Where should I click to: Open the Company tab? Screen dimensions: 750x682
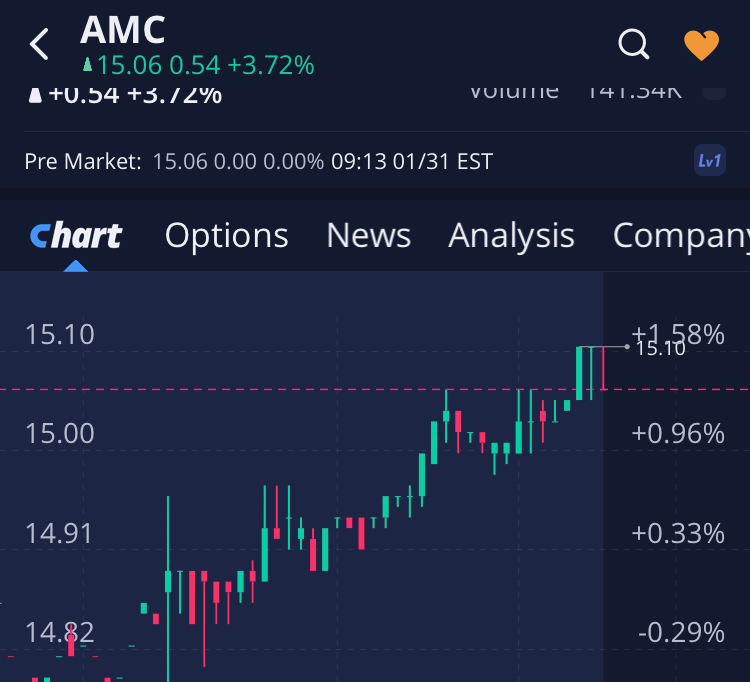point(680,236)
